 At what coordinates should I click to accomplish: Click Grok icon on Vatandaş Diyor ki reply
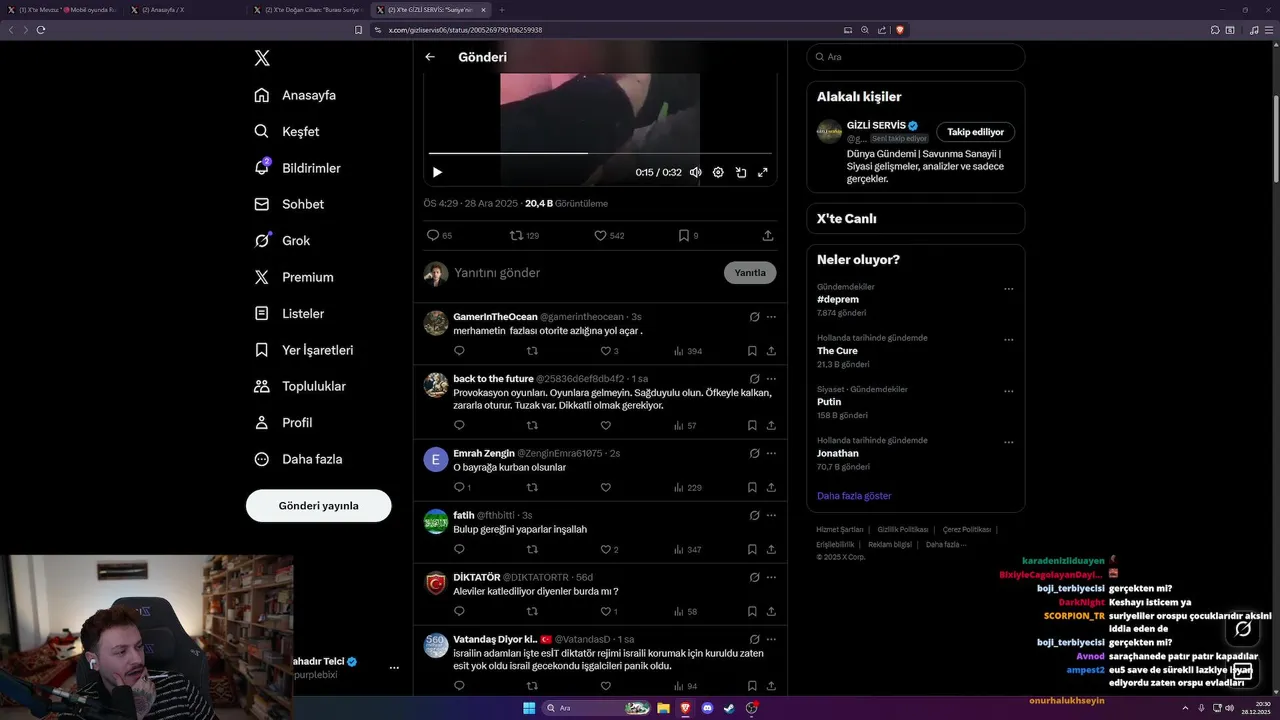[755, 639]
